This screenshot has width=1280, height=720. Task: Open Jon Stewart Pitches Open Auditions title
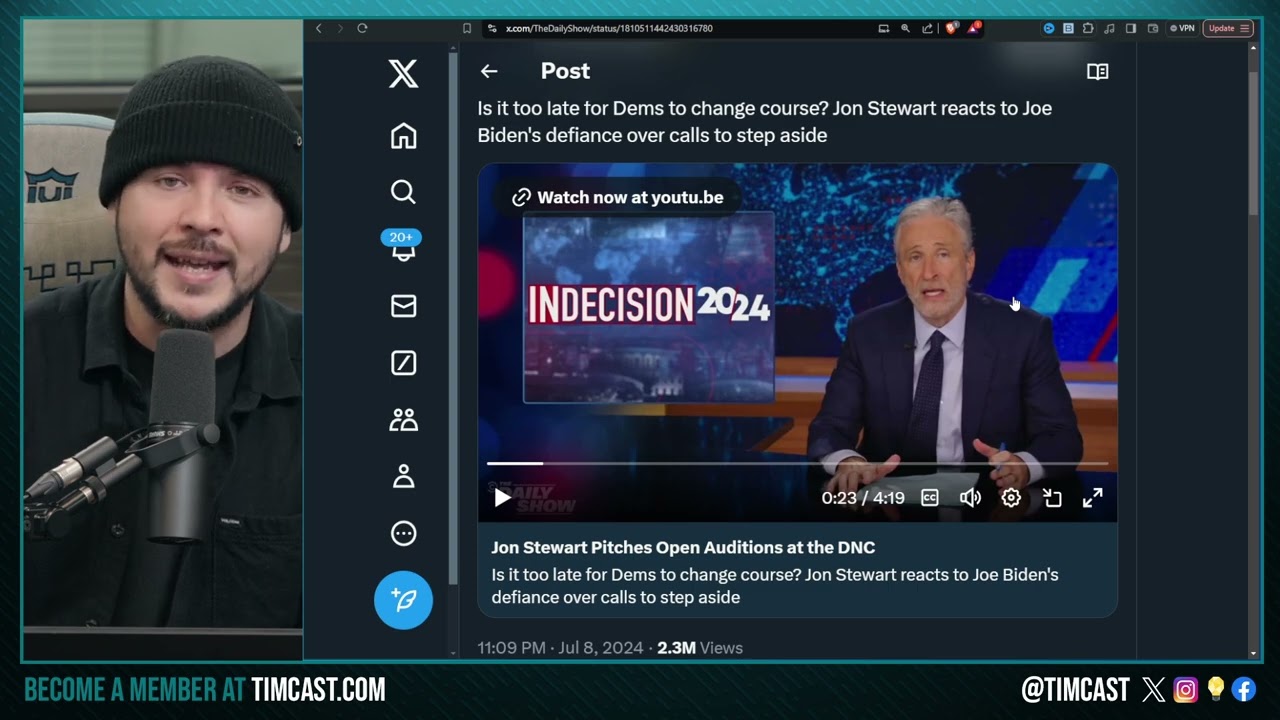[x=683, y=547]
